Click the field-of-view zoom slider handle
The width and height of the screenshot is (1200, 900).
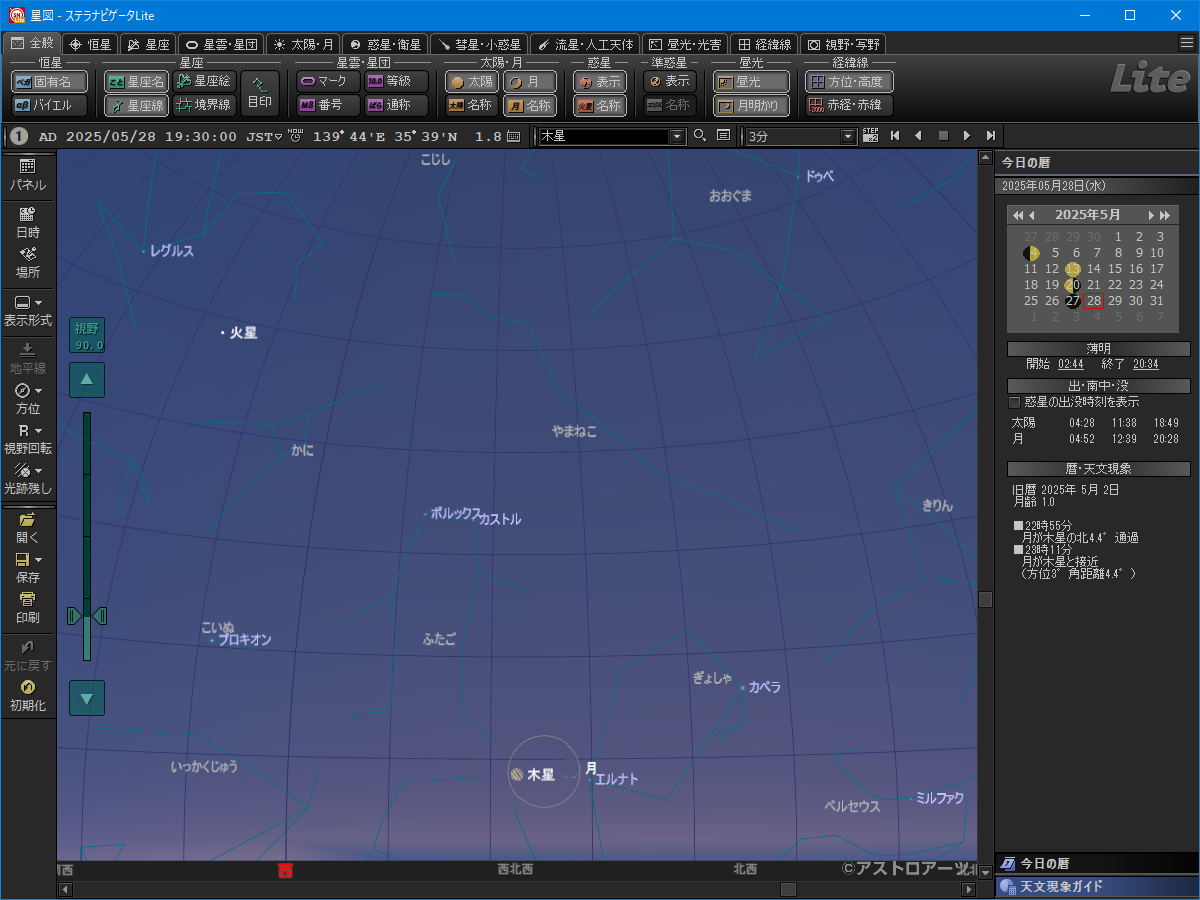[87, 616]
